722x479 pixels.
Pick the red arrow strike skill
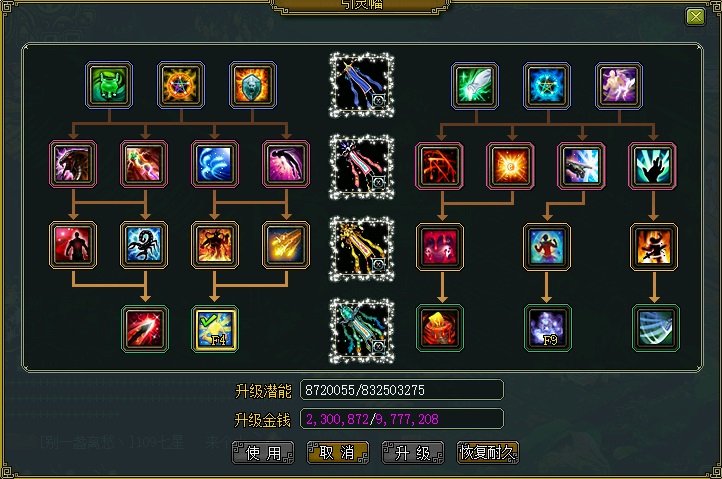pyautogui.click(x=145, y=328)
